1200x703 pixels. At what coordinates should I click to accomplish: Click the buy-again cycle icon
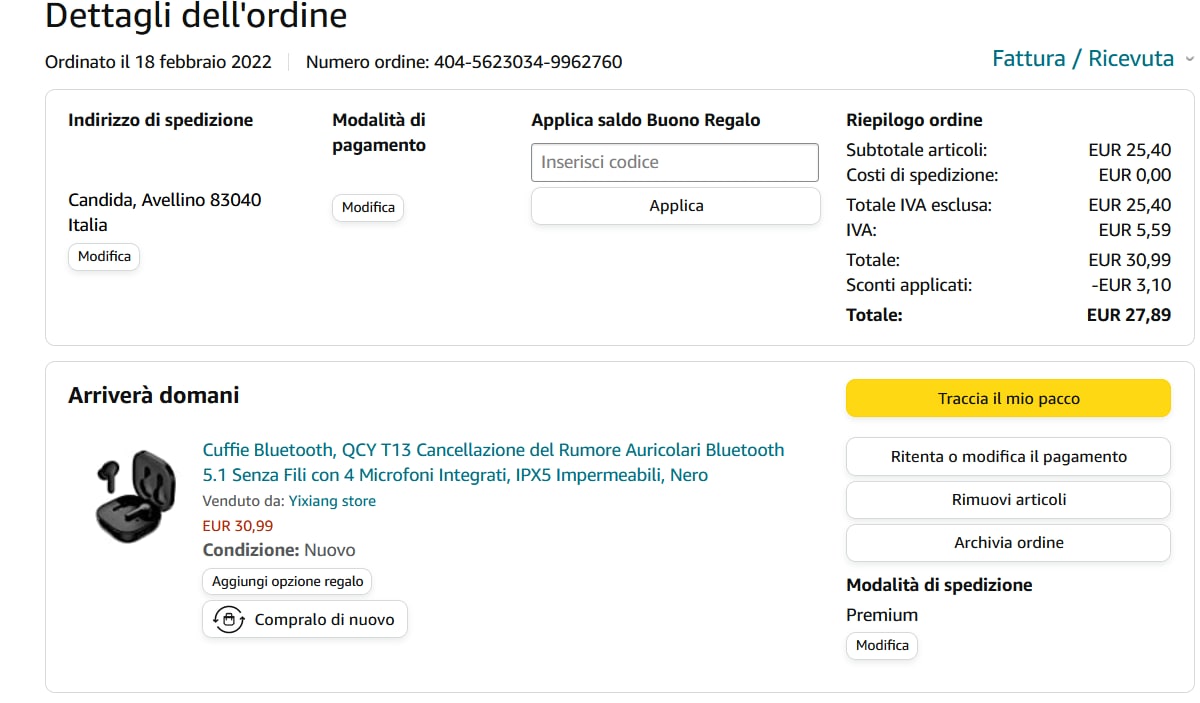229,620
